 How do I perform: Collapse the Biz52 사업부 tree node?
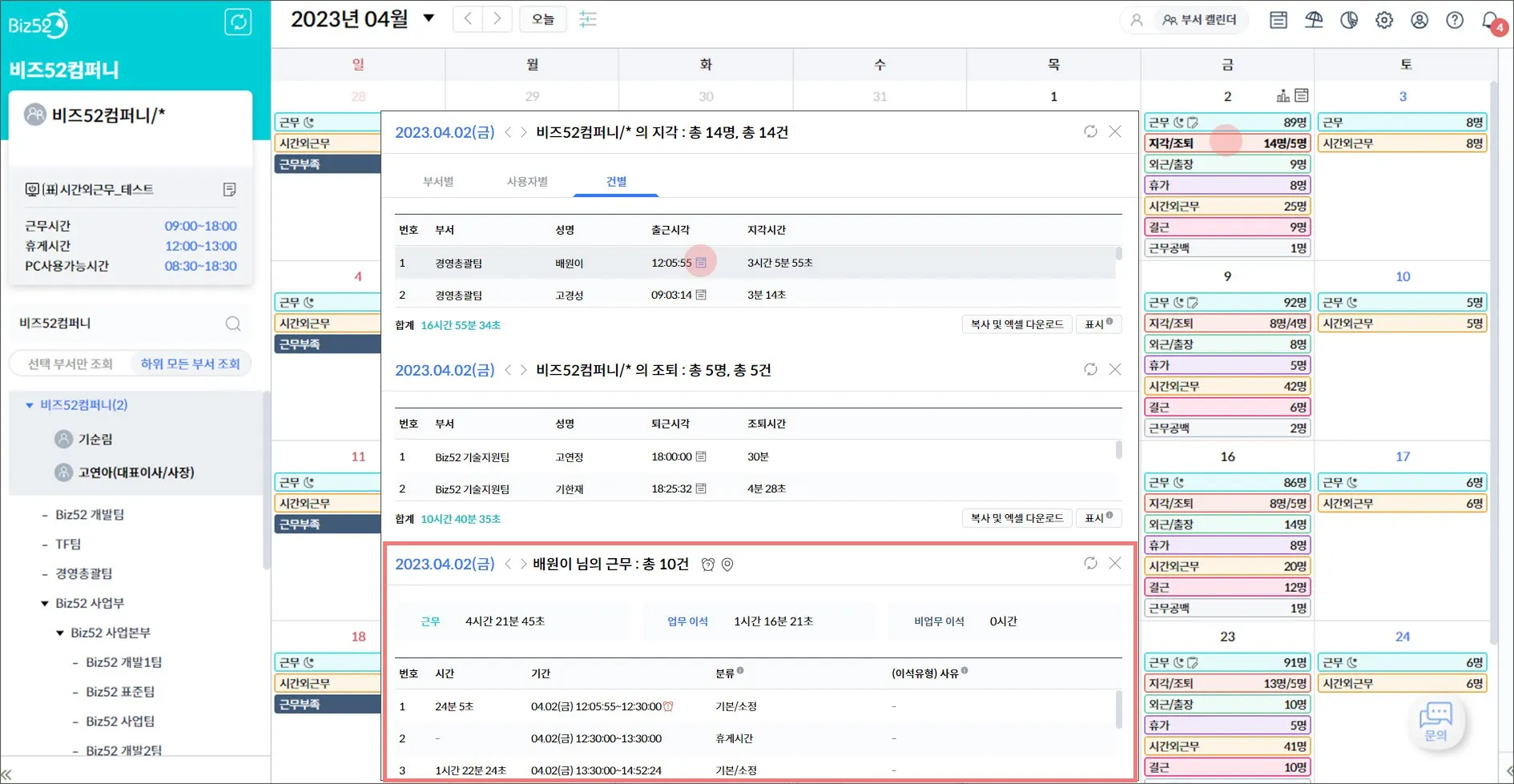[x=45, y=603]
